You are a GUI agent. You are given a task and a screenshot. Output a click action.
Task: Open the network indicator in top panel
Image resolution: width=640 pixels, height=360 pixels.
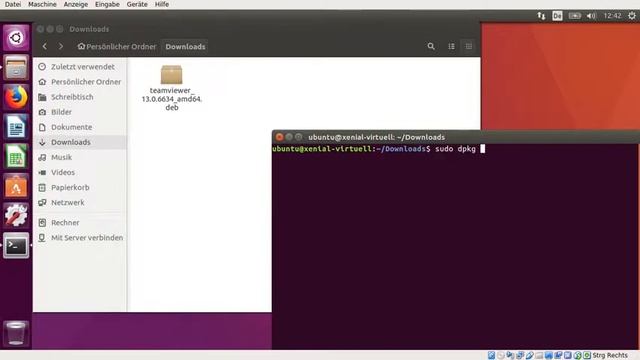click(x=541, y=16)
